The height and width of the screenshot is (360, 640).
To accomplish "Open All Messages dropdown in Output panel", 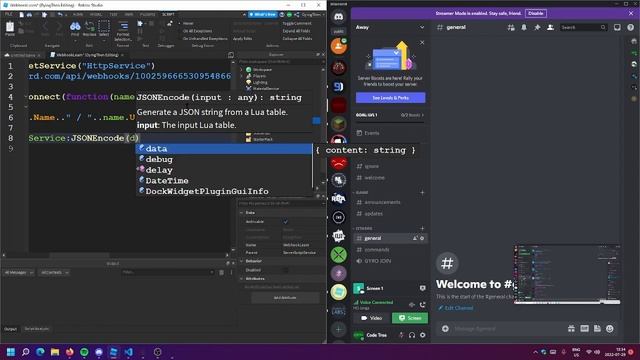I will (18, 272).
